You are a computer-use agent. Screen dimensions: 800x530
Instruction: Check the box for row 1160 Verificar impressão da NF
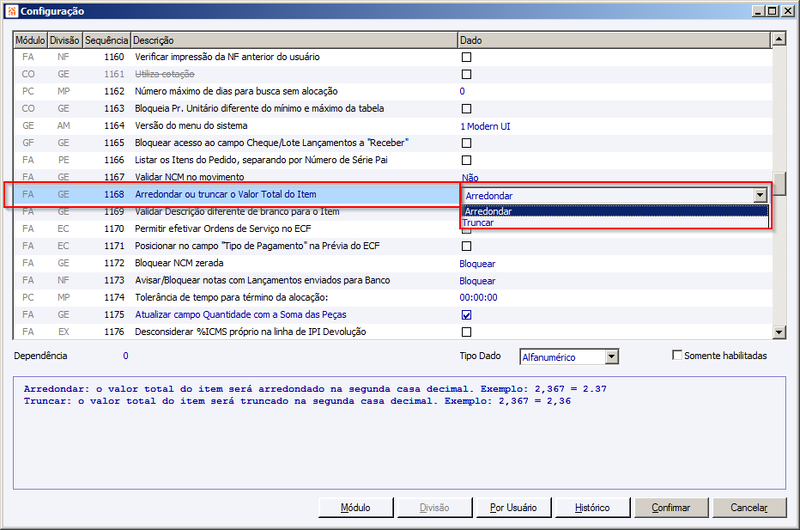click(466, 57)
